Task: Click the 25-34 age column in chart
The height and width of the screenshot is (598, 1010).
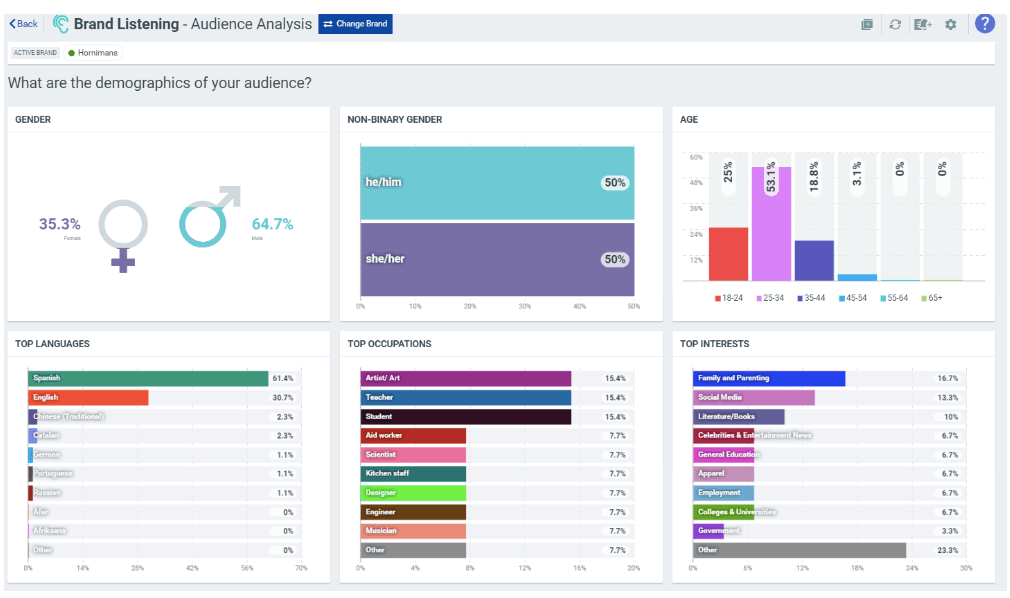Action: coord(771,223)
